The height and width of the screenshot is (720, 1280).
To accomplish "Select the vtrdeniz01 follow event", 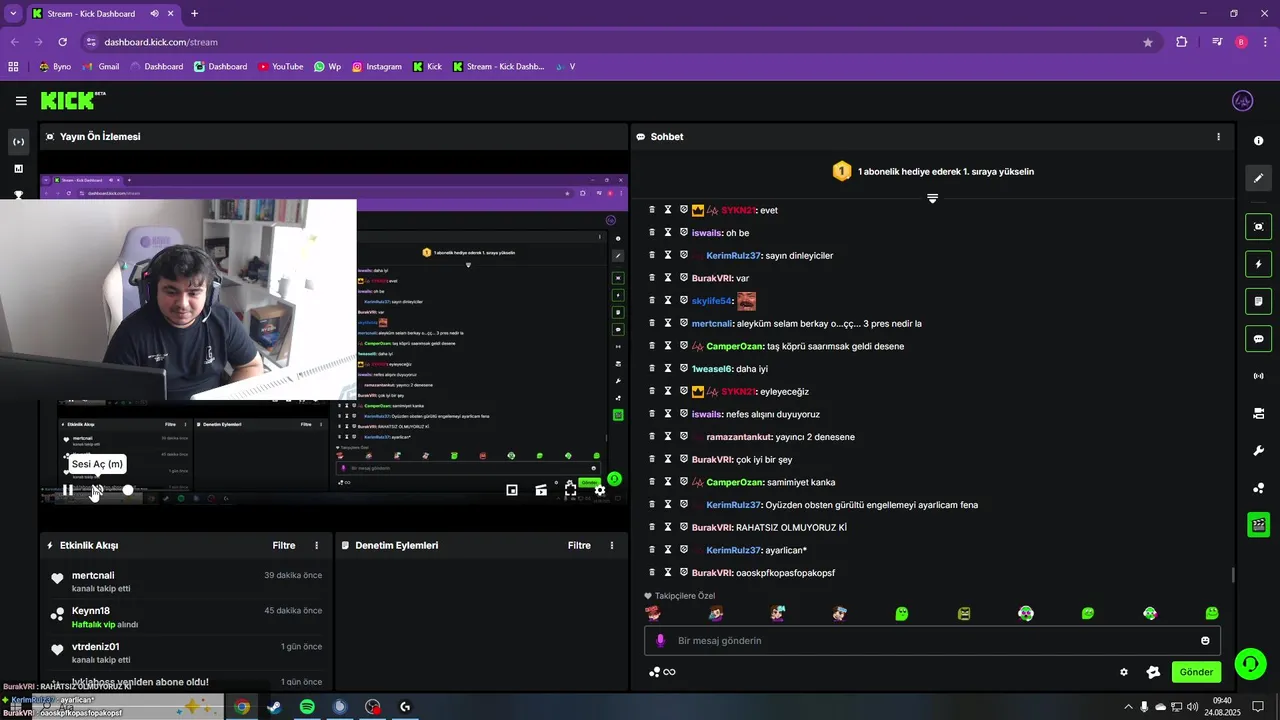I will 186,653.
